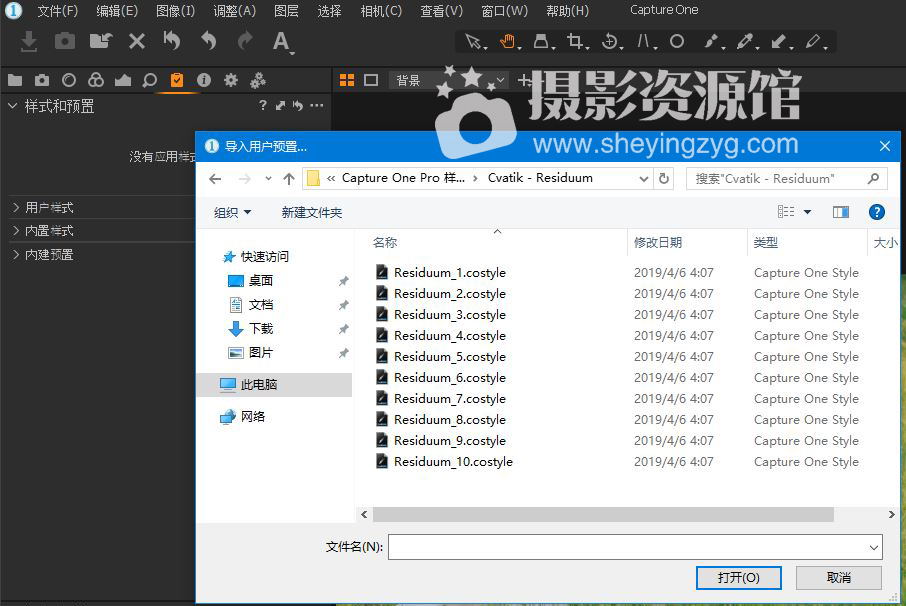Go back in the file dialog
Viewport: 906px width, 606px height.
point(215,179)
